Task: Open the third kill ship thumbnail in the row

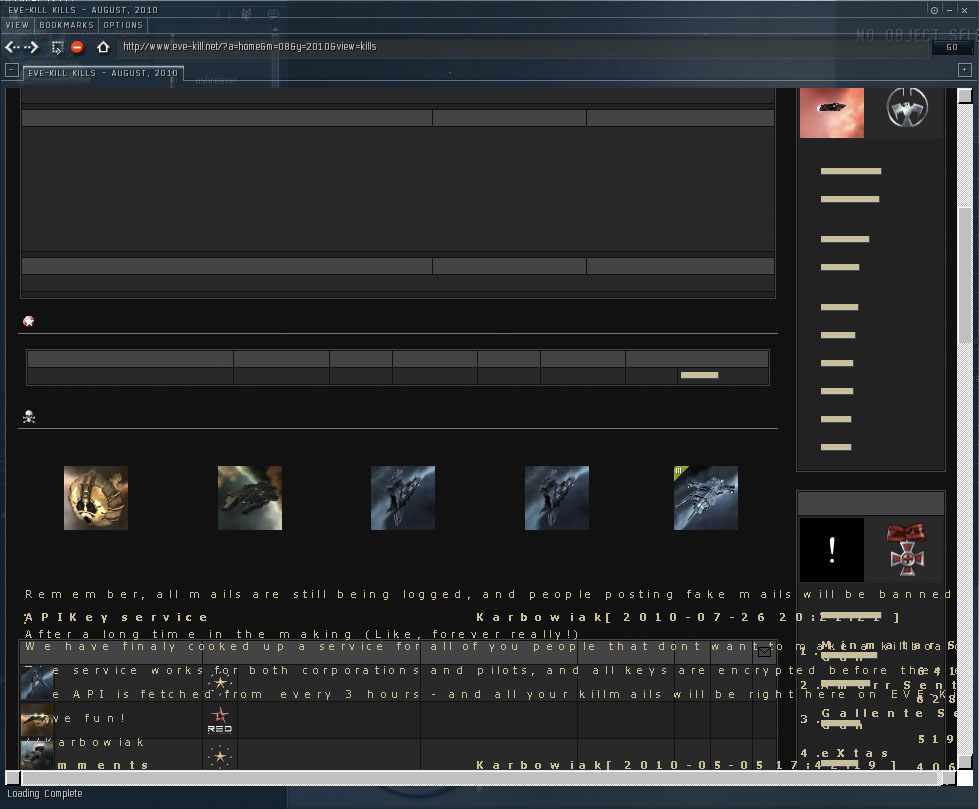Action: 403,498
